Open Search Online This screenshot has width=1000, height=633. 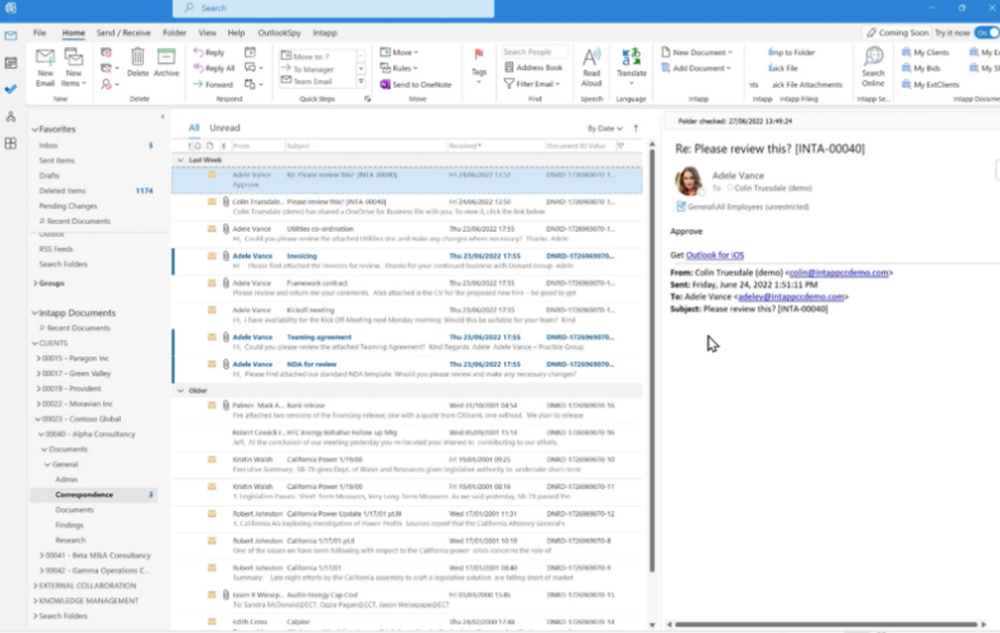[872, 68]
